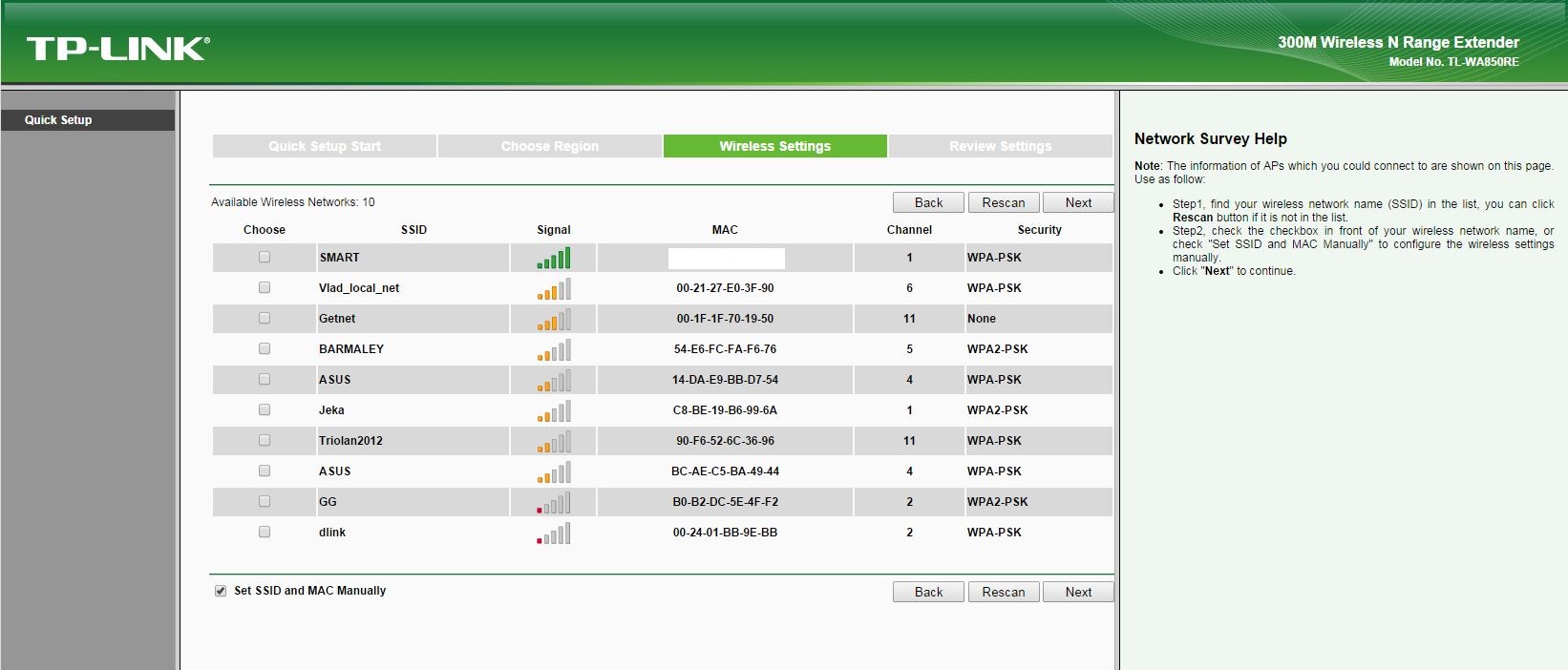
Task: Click Network Survey Help heading
Action: click(1211, 139)
